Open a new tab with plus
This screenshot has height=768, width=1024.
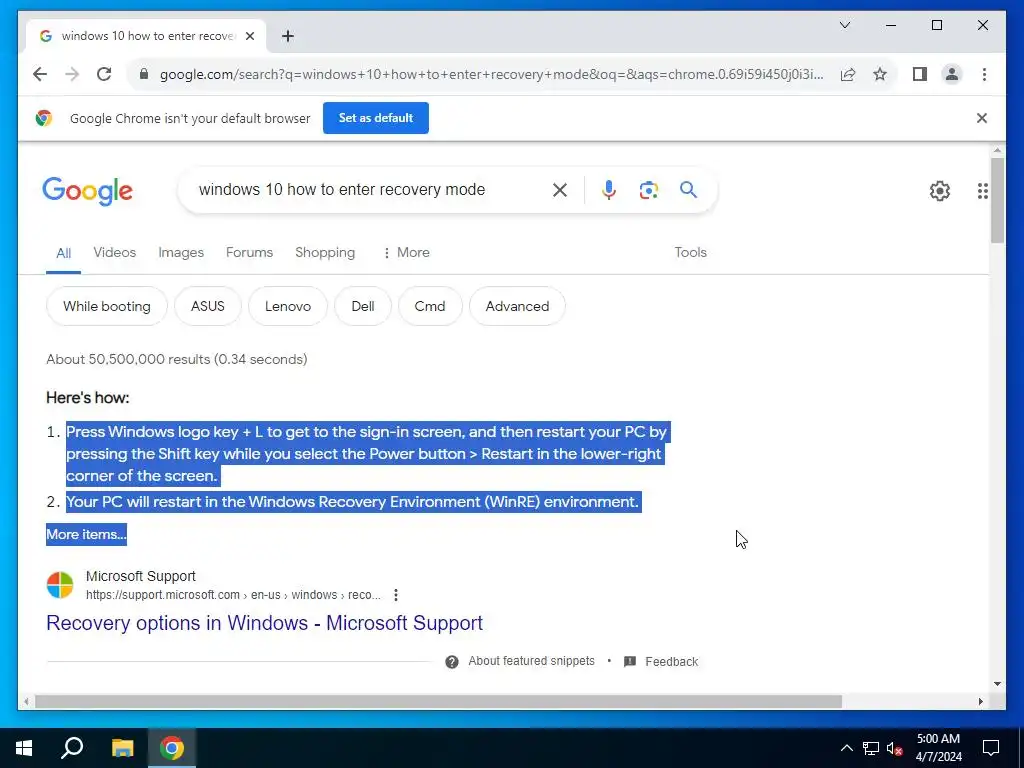click(x=287, y=36)
